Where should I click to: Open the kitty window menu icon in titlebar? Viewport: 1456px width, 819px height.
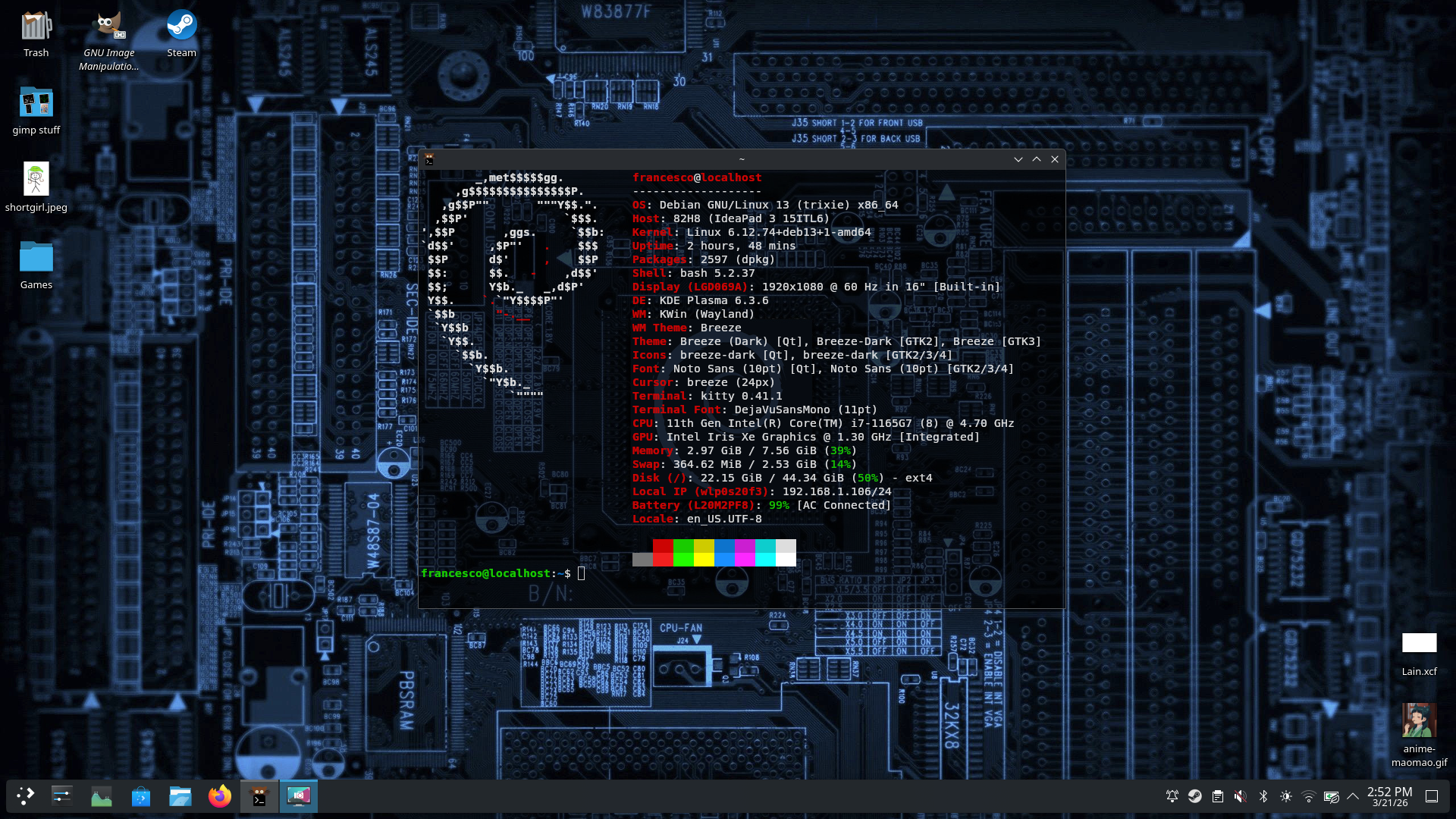[x=429, y=159]
